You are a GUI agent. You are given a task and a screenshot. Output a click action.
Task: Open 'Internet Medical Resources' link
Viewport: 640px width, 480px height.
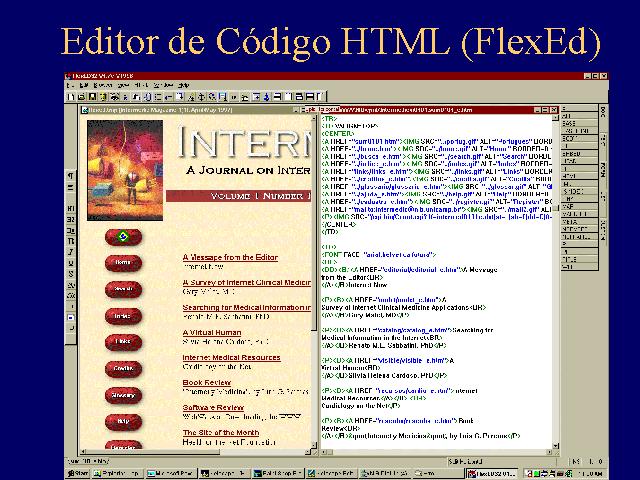231,358
